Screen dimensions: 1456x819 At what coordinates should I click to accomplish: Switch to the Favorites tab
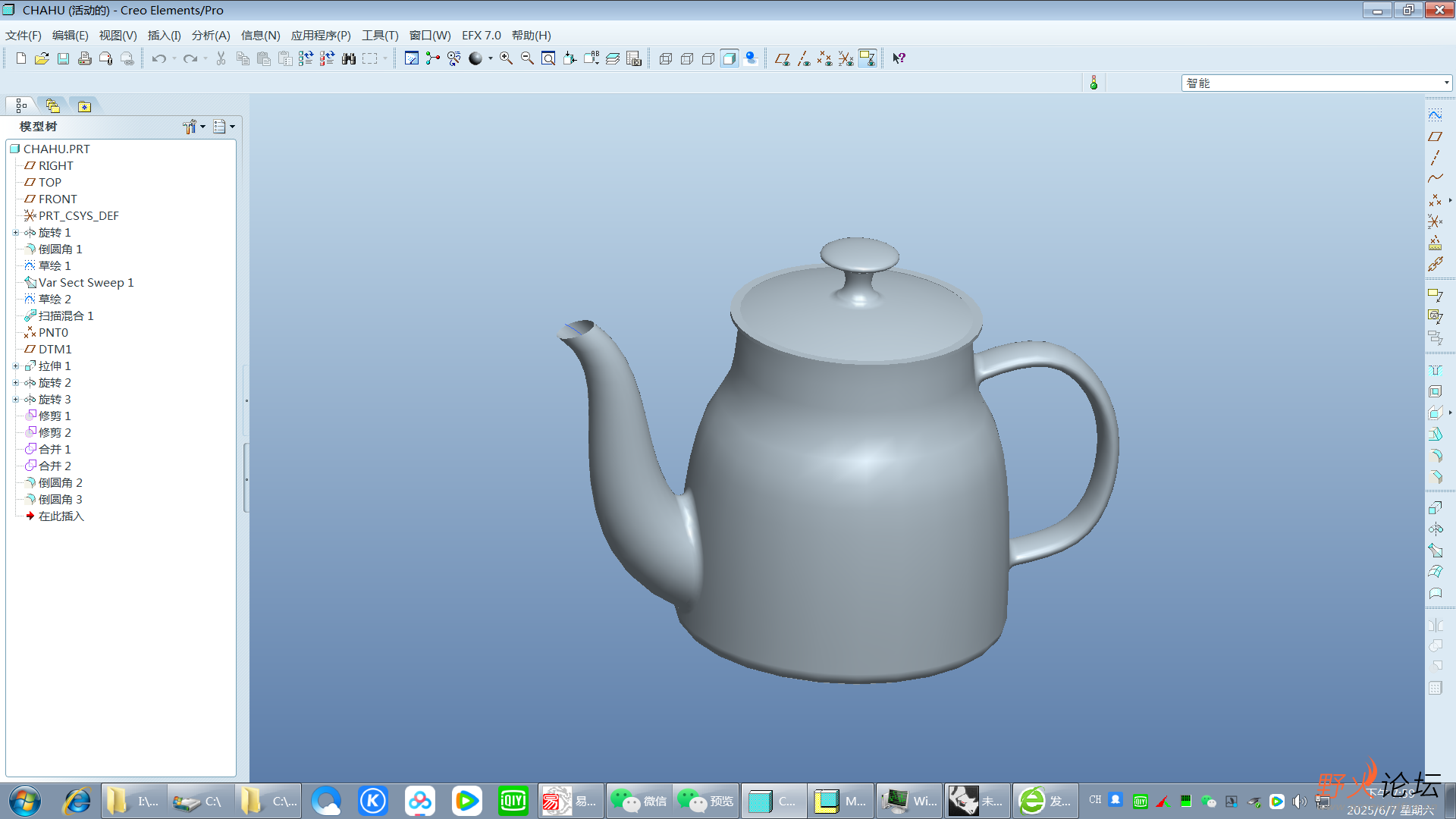click(x=84, y=106)
